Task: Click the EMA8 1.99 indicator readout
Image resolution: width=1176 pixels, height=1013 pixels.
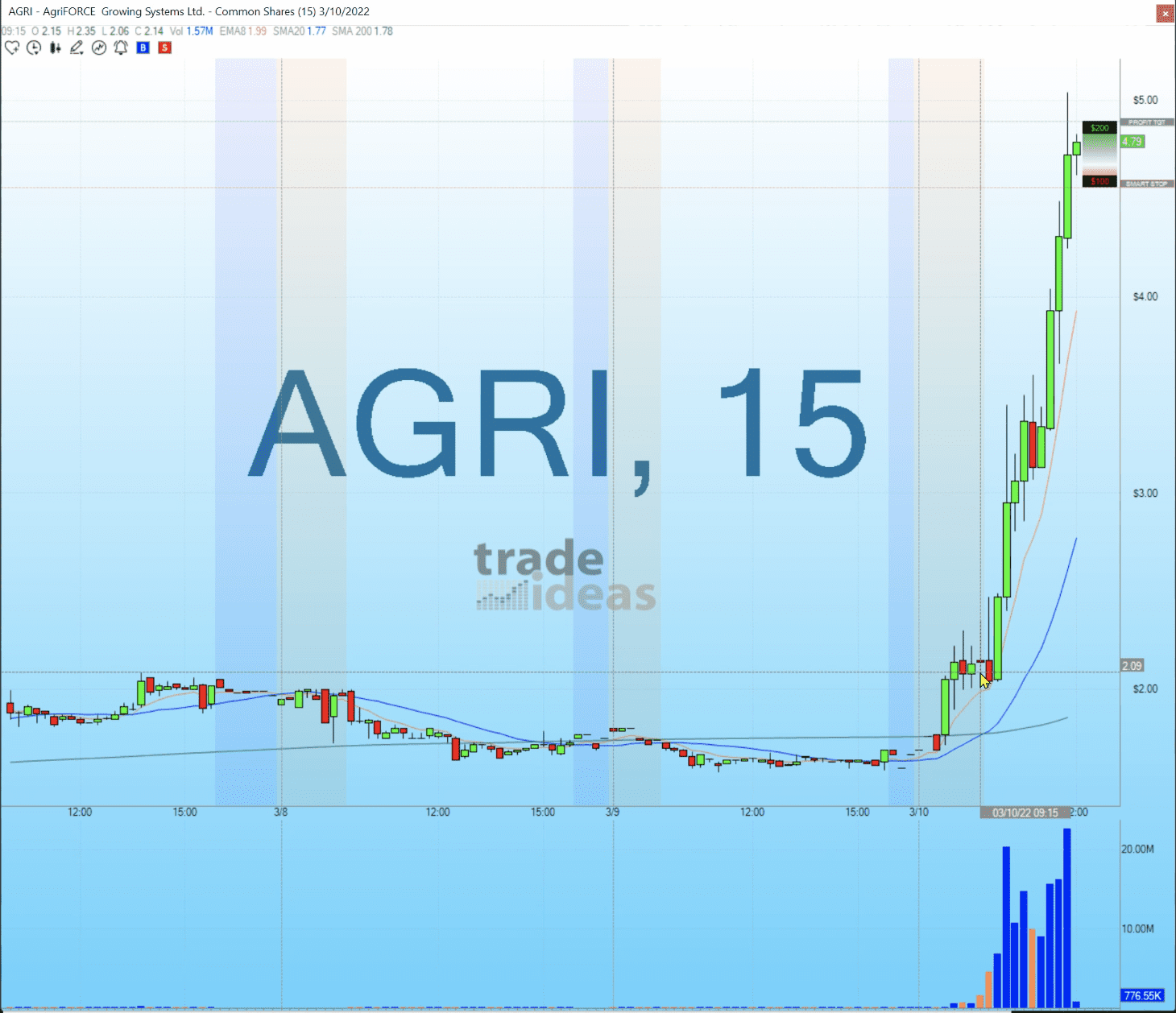Action: (x=242, y=31)
